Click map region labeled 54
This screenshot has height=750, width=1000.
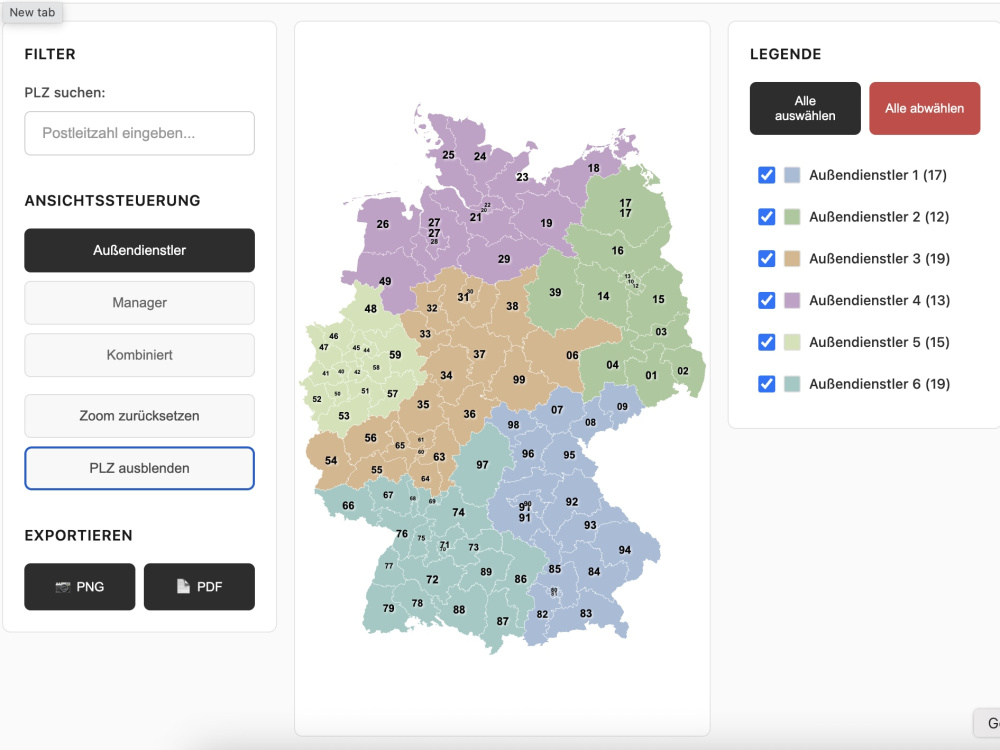(x=331, y=460)
